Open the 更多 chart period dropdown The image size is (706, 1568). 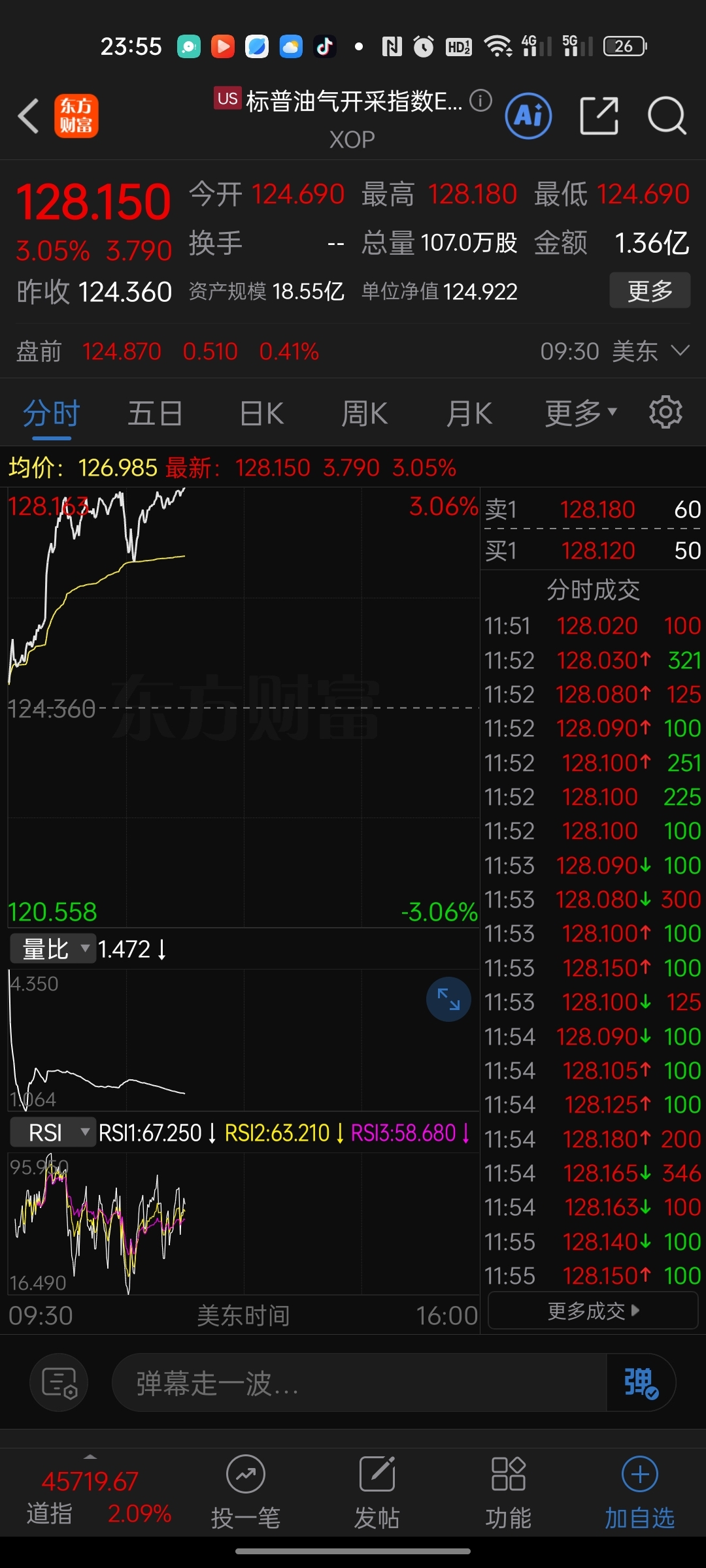pyautogui.click(x=581, y=414)
